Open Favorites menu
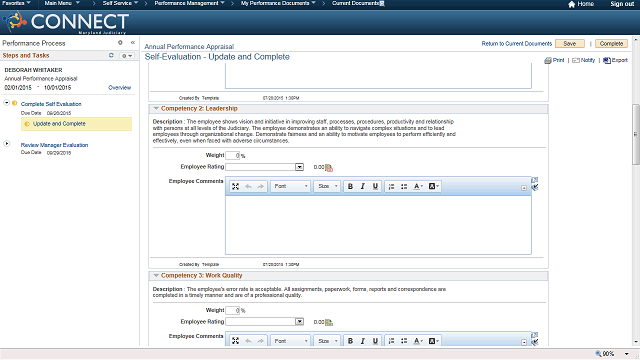Image resolution: width=640 pixels, height=360 pixels. click(16, 3)
